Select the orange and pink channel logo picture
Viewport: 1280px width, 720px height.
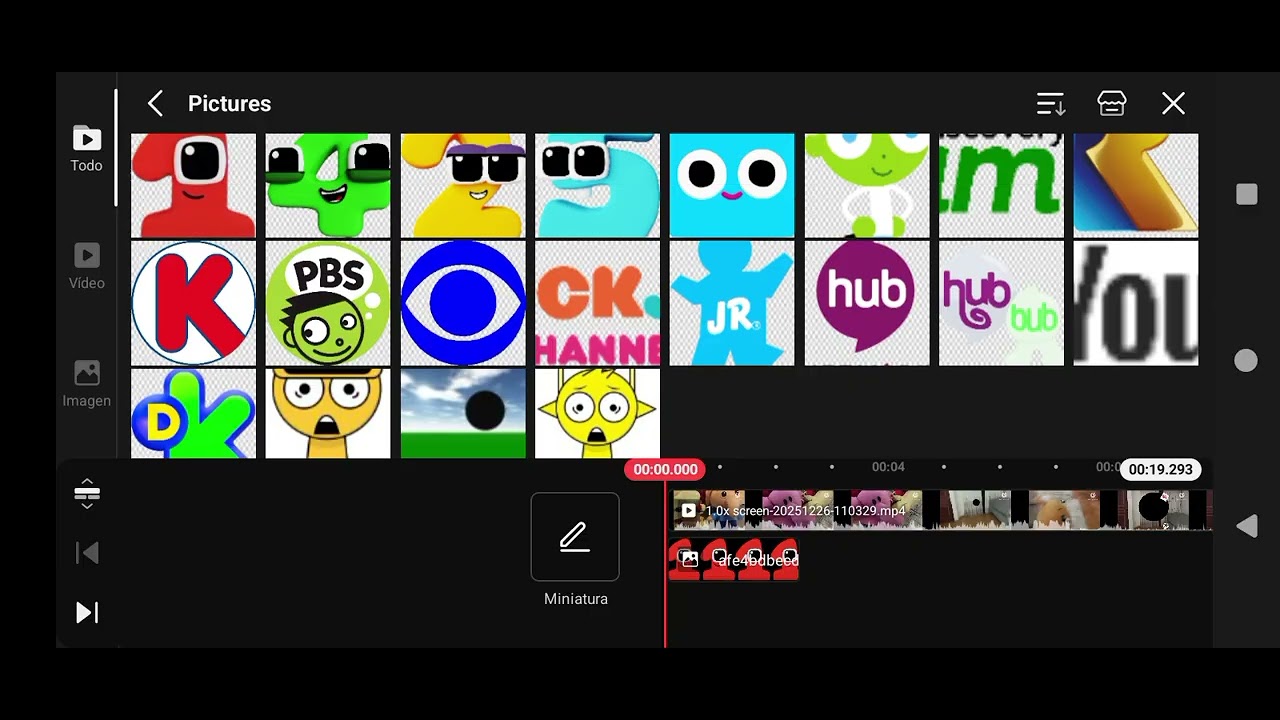click(x=597, y=303)
